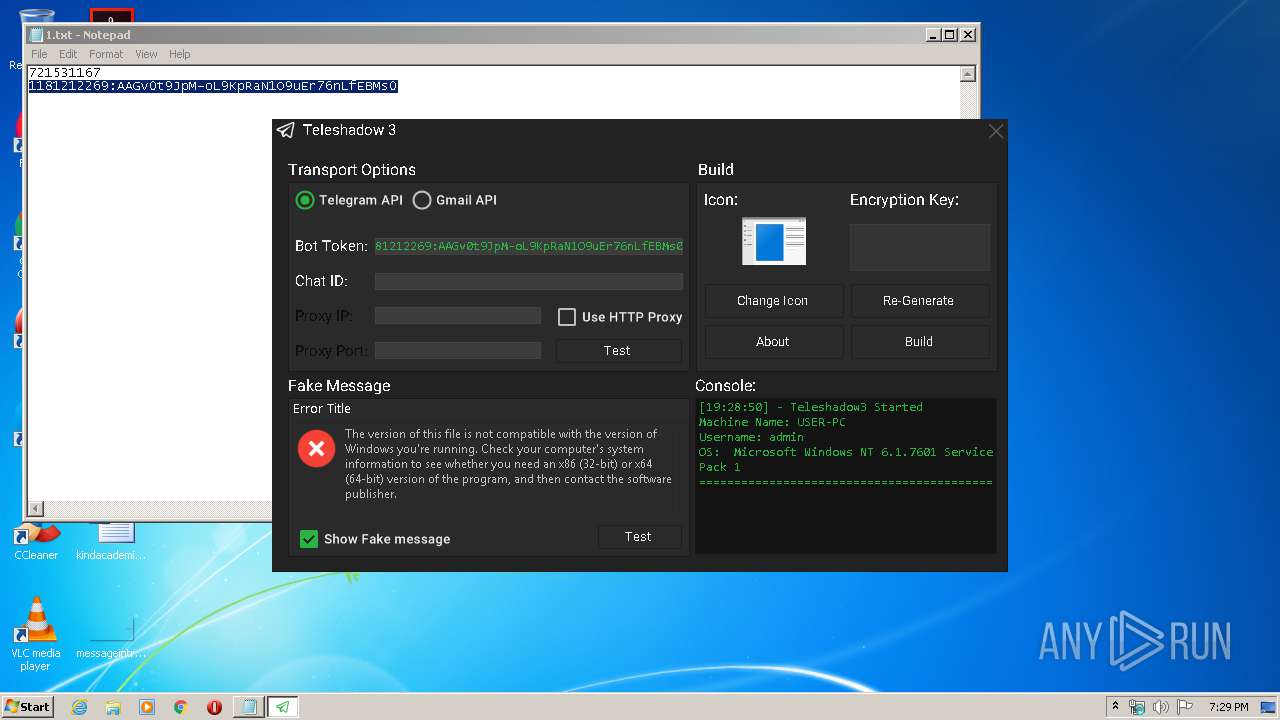The height and width of the screenshot is (720, 1280).
Task: Select the messageintr desktop file icon
Action: coord(111,638)
